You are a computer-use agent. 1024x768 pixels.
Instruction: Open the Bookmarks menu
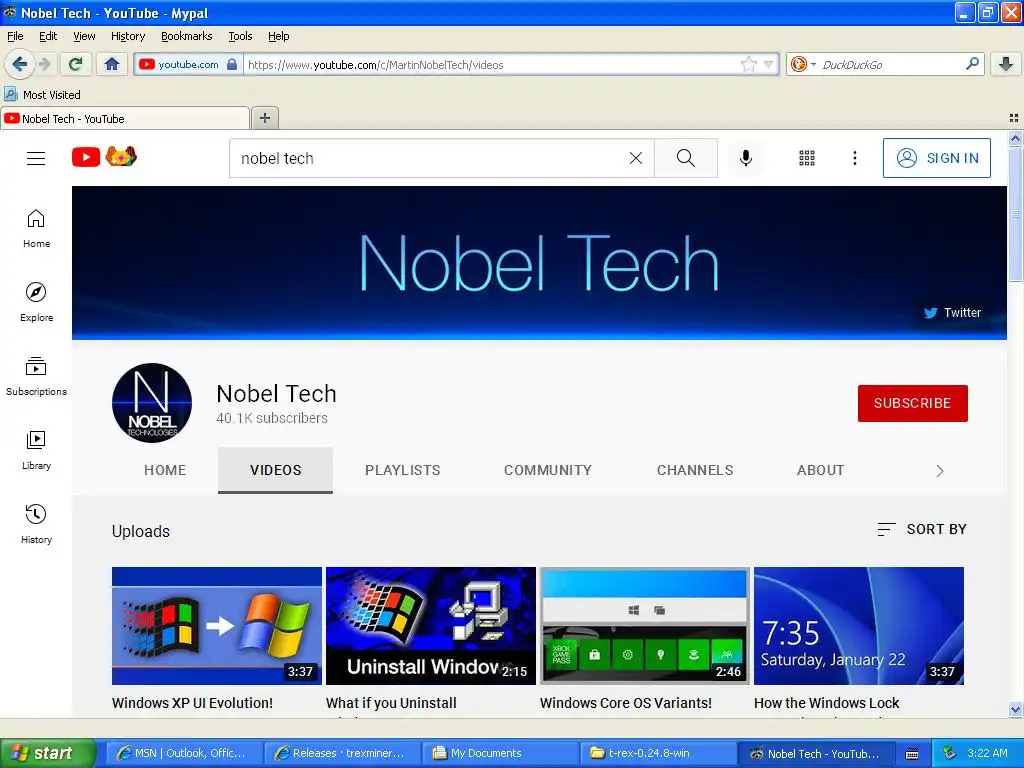click(187, 36)
